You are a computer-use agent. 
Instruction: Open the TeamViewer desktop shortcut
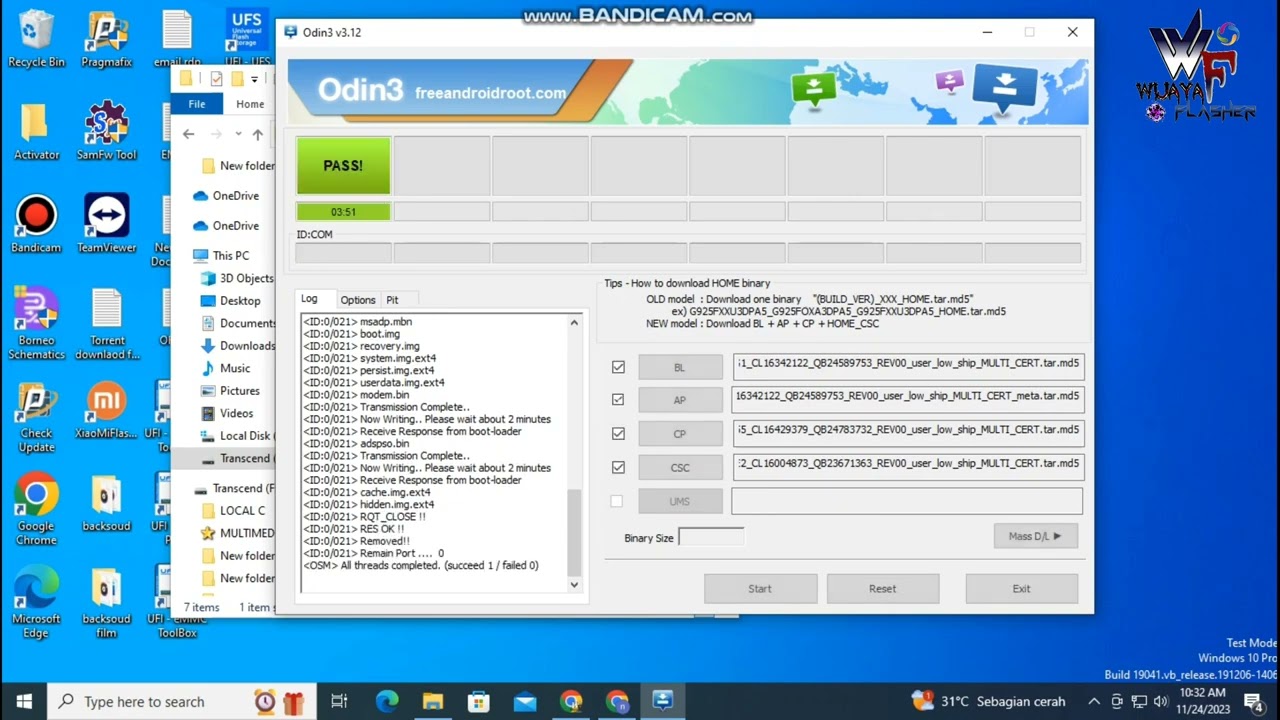pyautogui.click(x=106, y=224)
